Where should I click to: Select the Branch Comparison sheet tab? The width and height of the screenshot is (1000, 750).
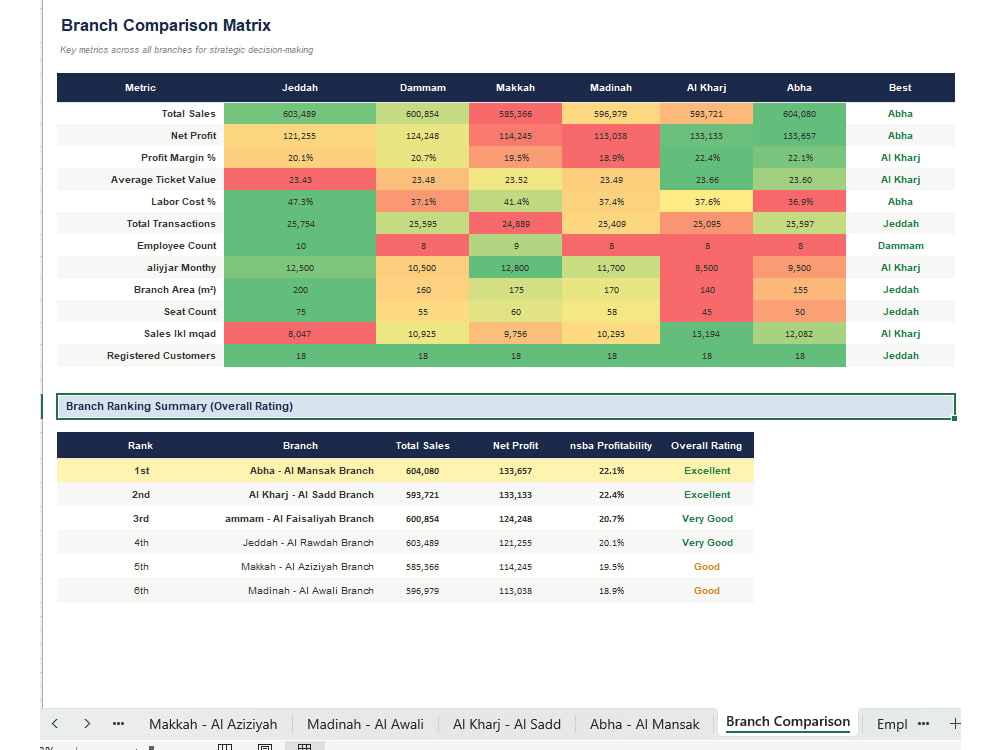[788, 722]
